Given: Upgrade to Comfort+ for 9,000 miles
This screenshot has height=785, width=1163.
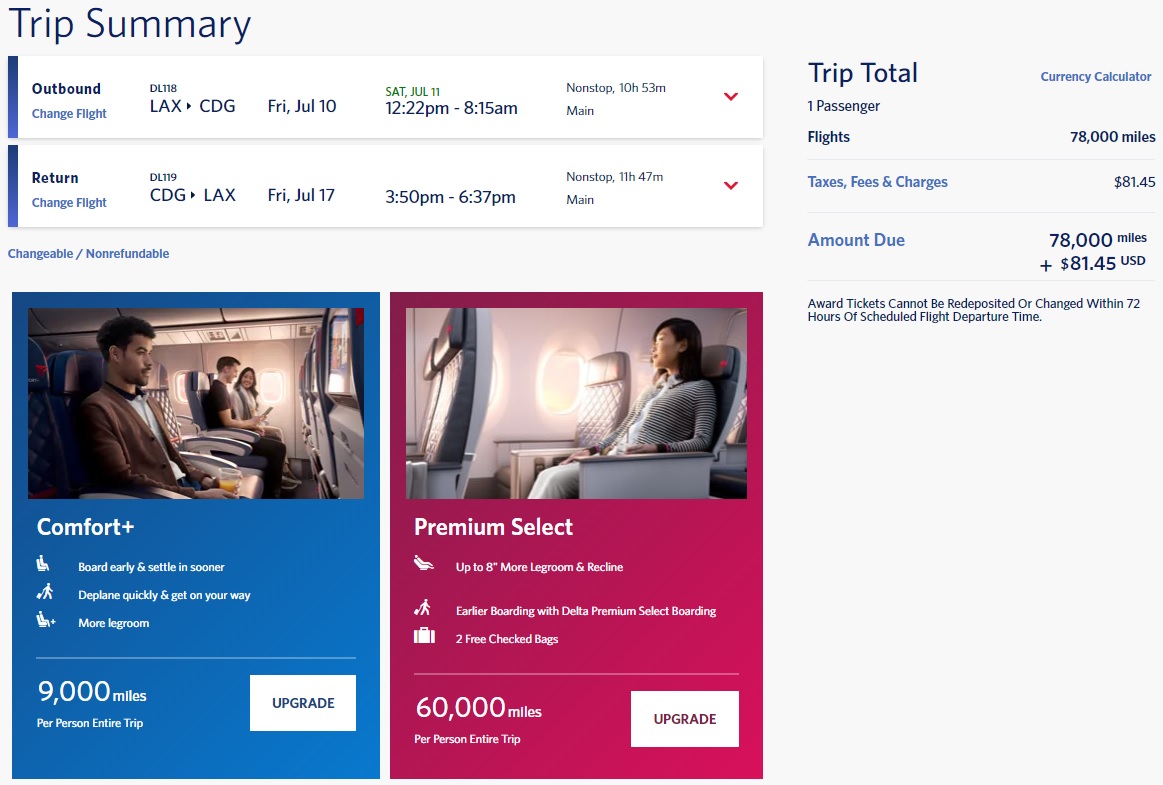Looking at the screenshot, I should coord(303,703).
